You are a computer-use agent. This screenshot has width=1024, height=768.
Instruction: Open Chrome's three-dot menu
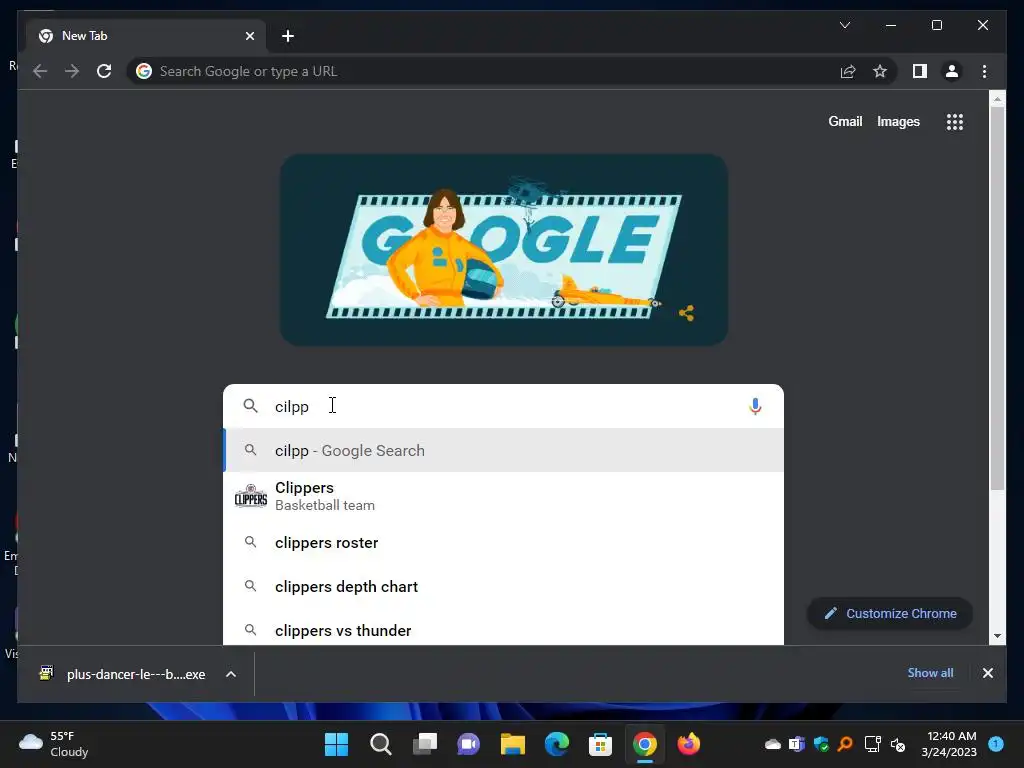984,71
